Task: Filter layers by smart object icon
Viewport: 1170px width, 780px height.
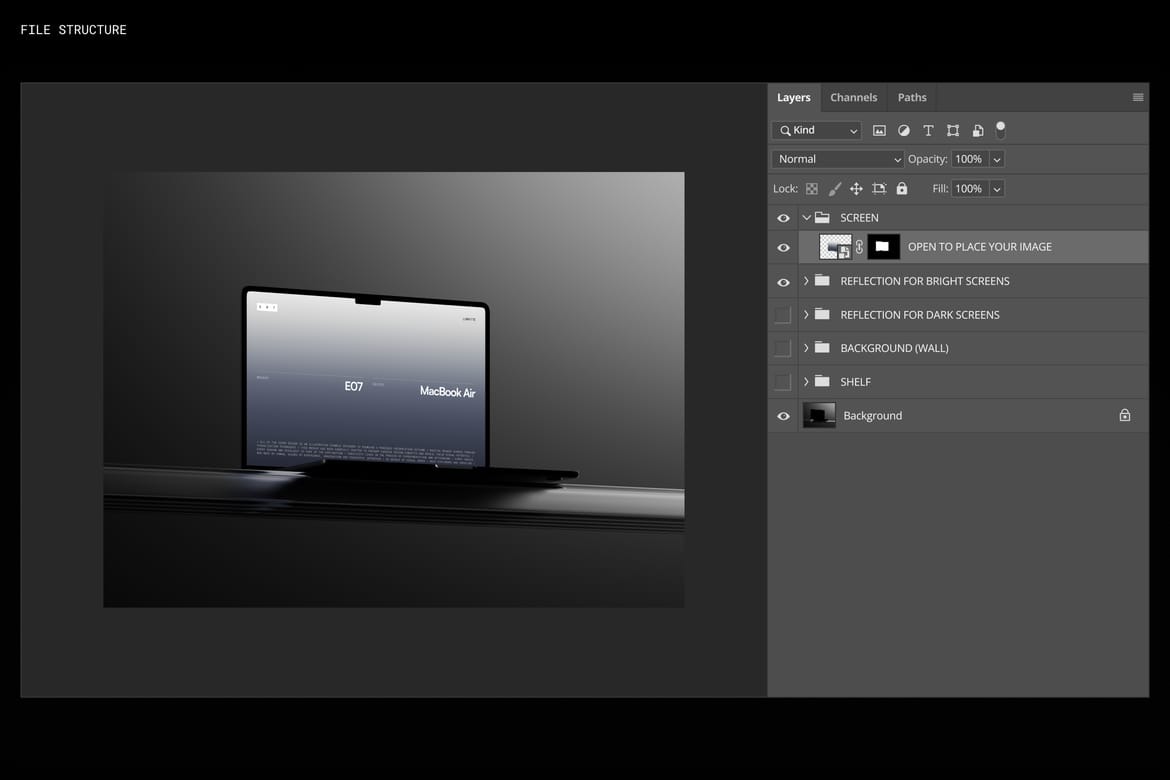Action: tap(977, 131)
